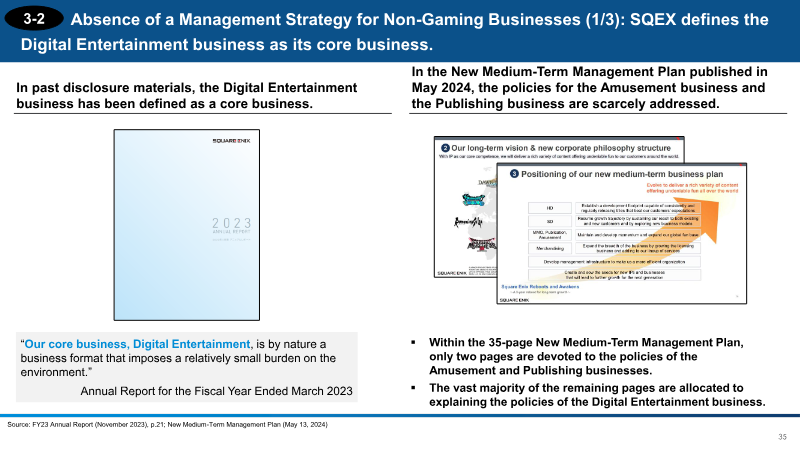Click the Romancing SaGa logo on vision slide
The image size is (800, 450).
pyautogui.click(x=468, y=222)
